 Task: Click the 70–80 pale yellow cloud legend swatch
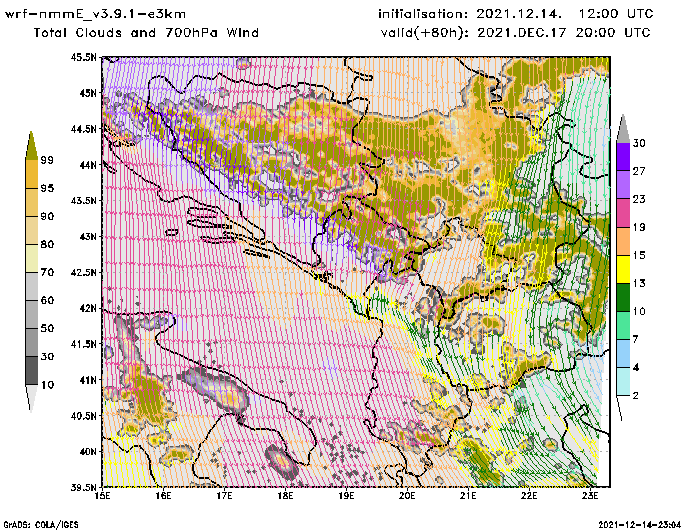(32, 258)
